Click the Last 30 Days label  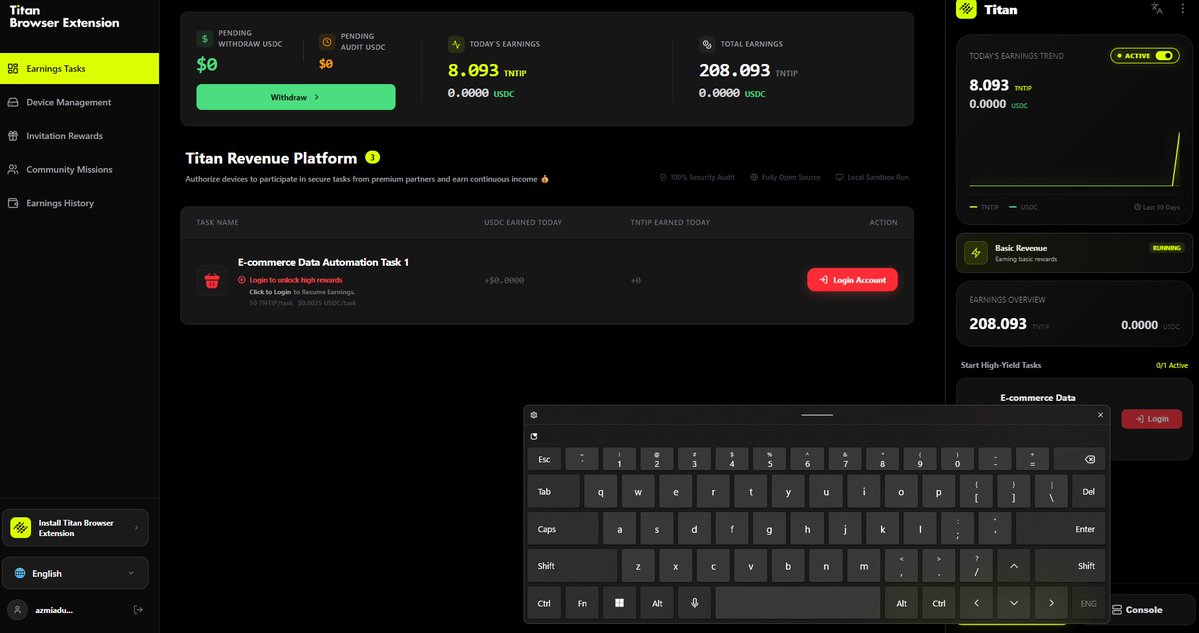click(1157, 207)
